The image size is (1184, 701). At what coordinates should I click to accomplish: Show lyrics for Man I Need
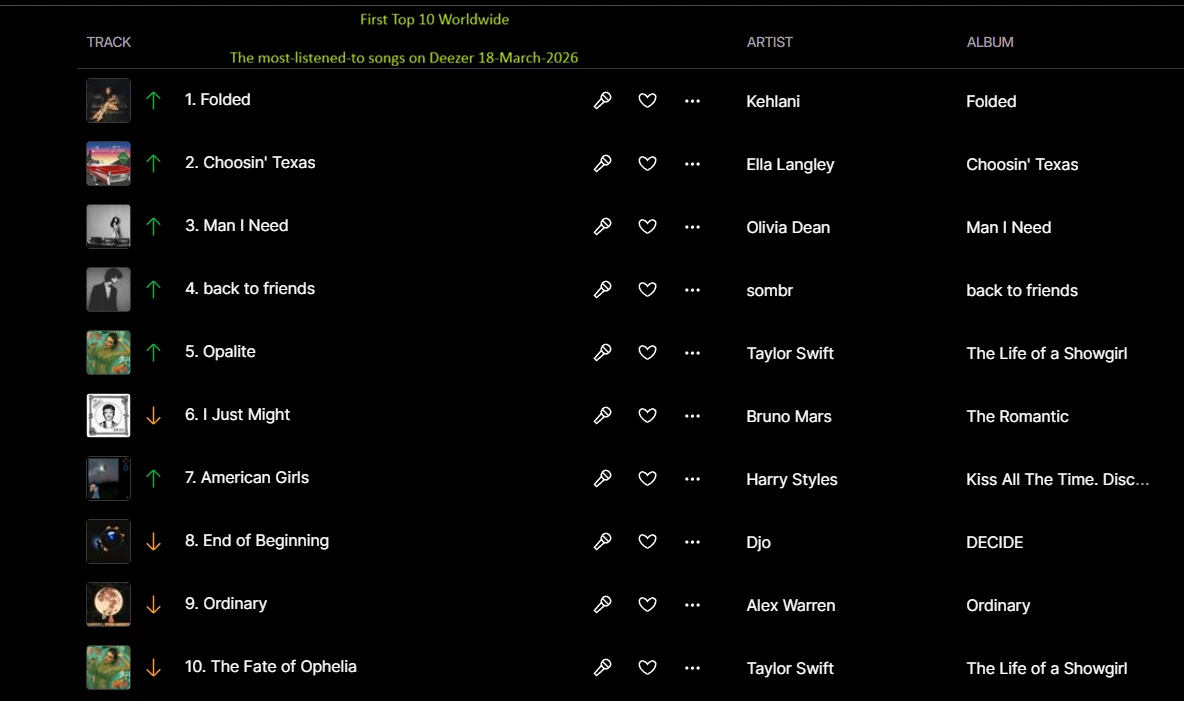(602, 226)
